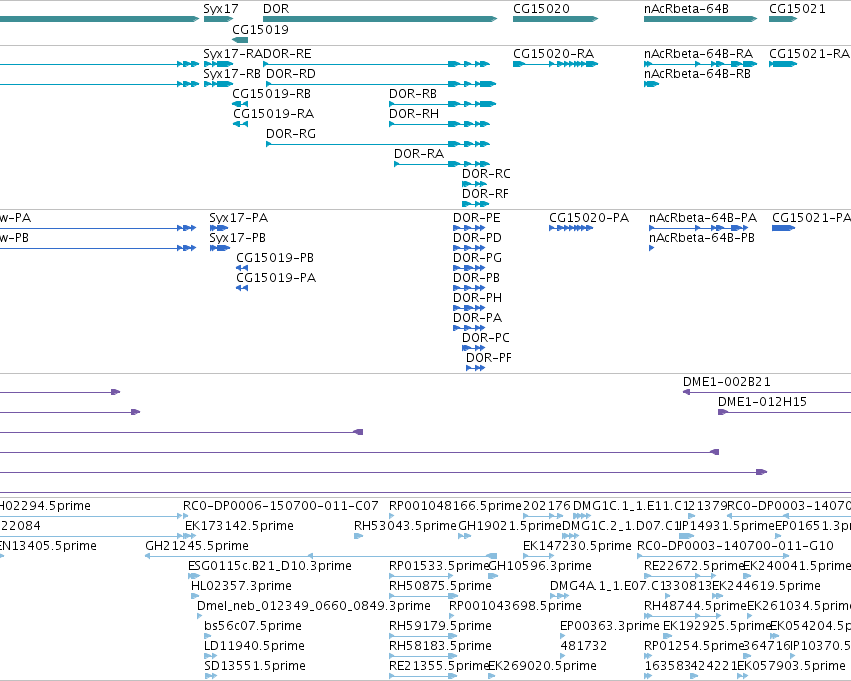This screenshot has height=681, width=851.
Task: Click EST ESG0115c.B21_D10.3prime
Action: [x=269, y=566]
